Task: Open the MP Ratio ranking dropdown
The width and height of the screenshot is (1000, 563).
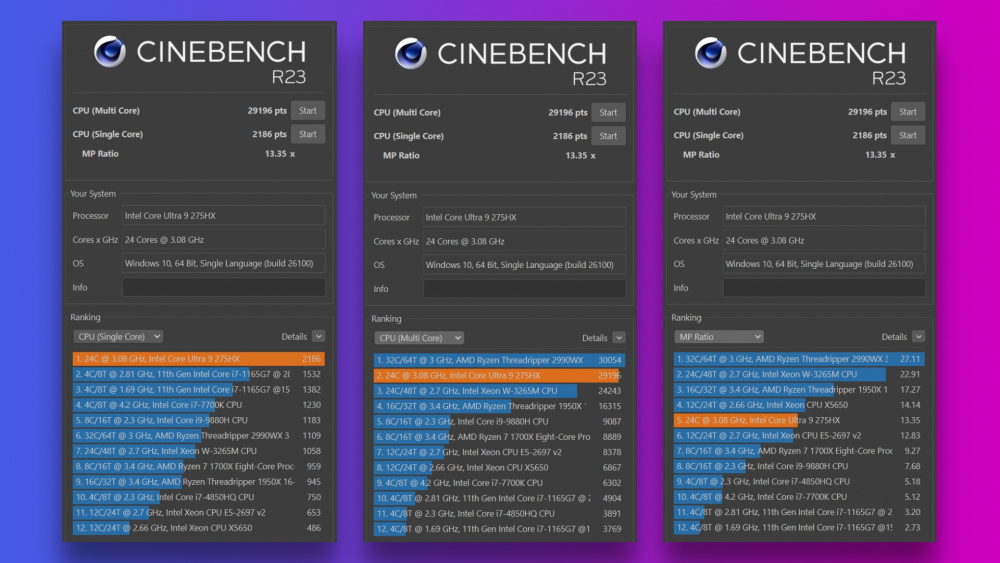Action: (719, 337)
